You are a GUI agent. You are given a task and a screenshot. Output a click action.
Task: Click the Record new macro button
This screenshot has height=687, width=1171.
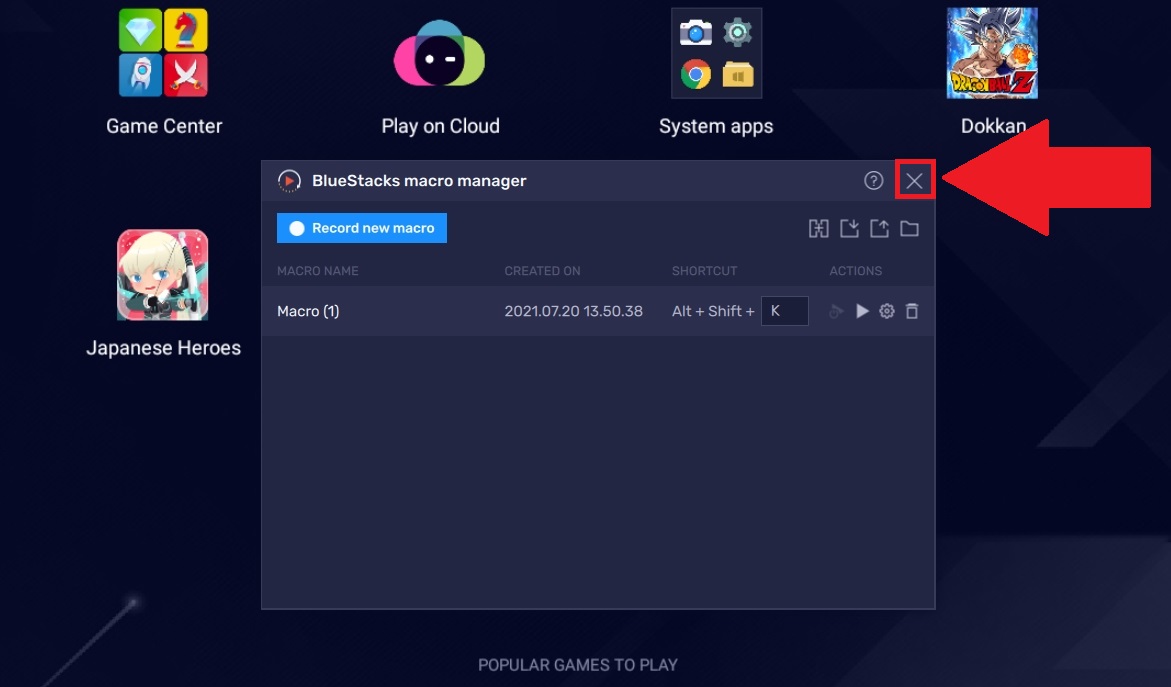362,228
